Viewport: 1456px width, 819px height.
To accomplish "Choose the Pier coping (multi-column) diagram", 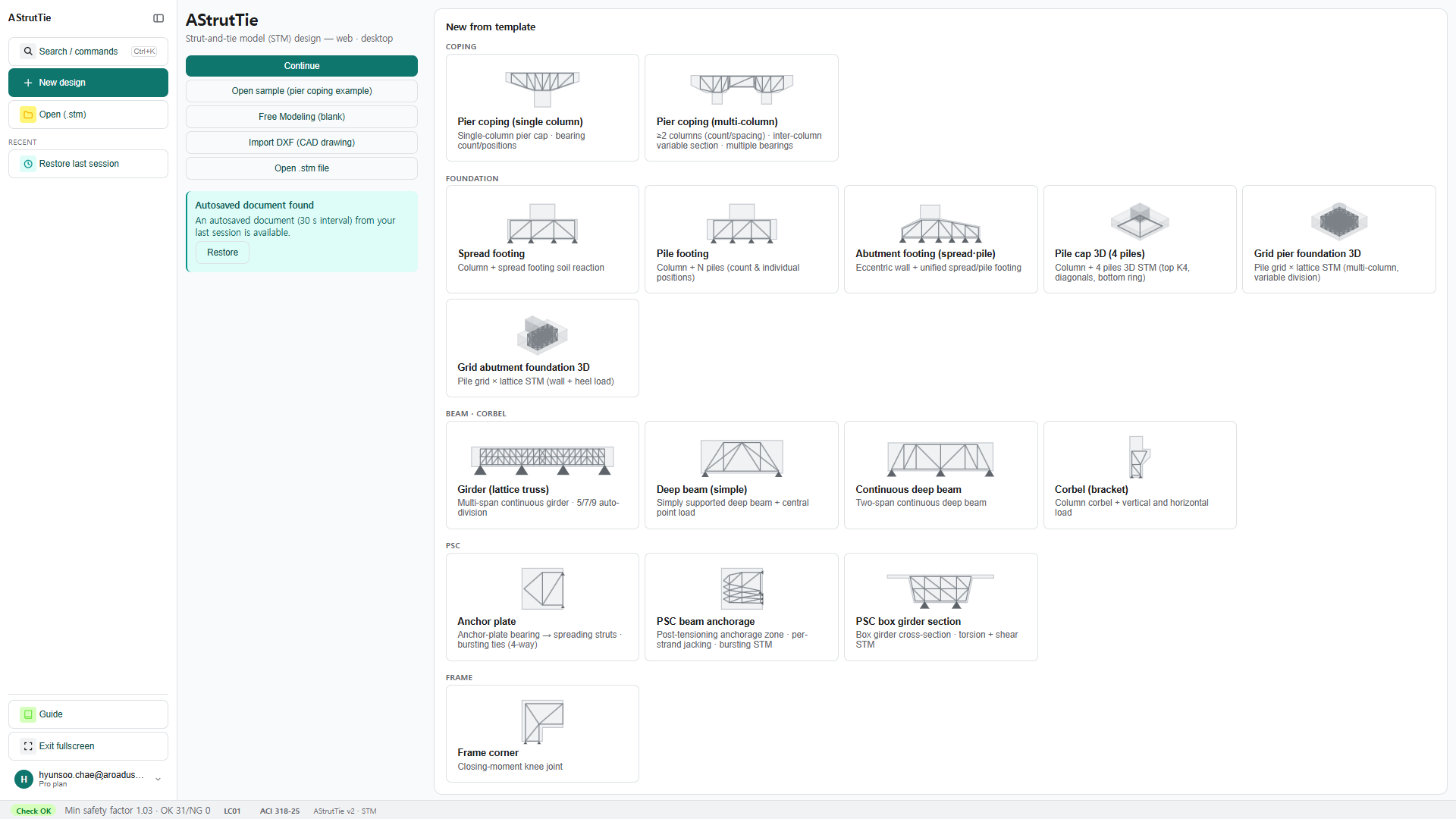I will coord(742,89).
